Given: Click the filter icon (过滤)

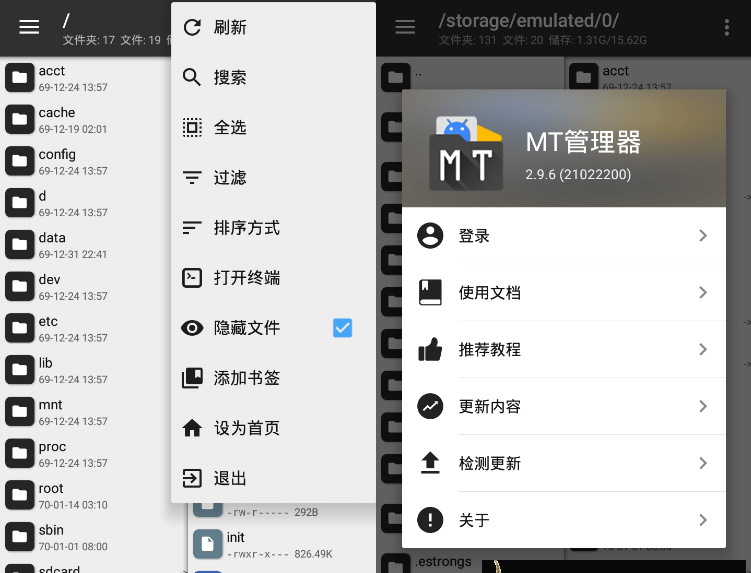Looking at the screenshot, I should click(x=192, y=178).
